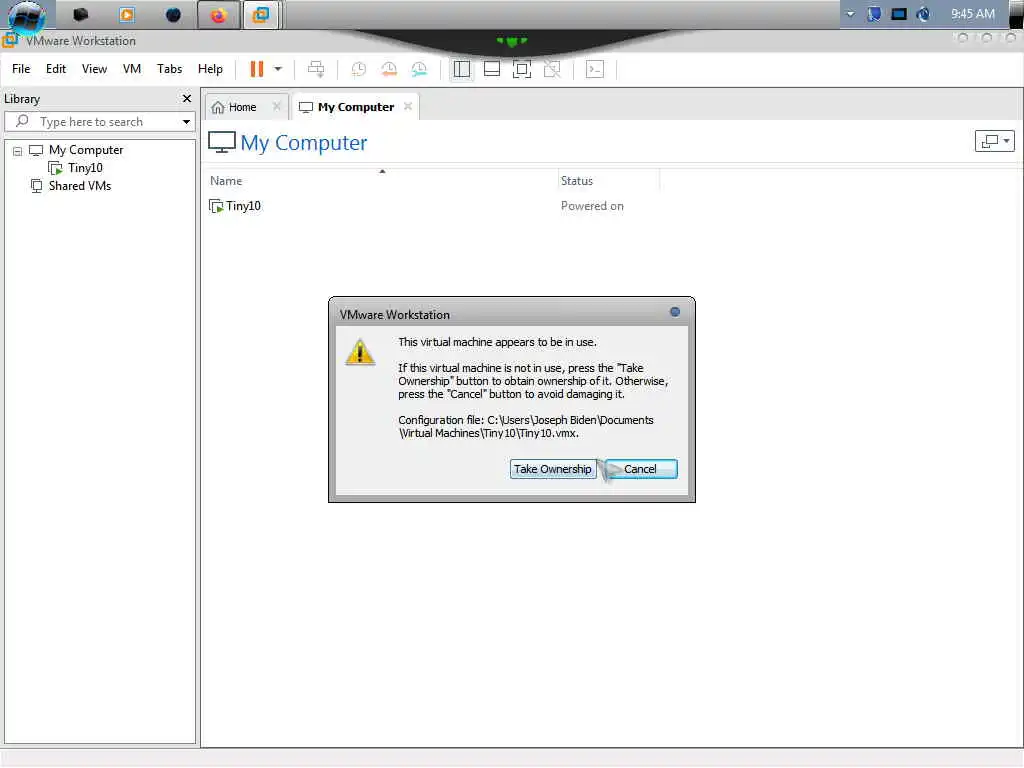Close the Library panel
This screenshot has height=768, width=1024.
187,99
